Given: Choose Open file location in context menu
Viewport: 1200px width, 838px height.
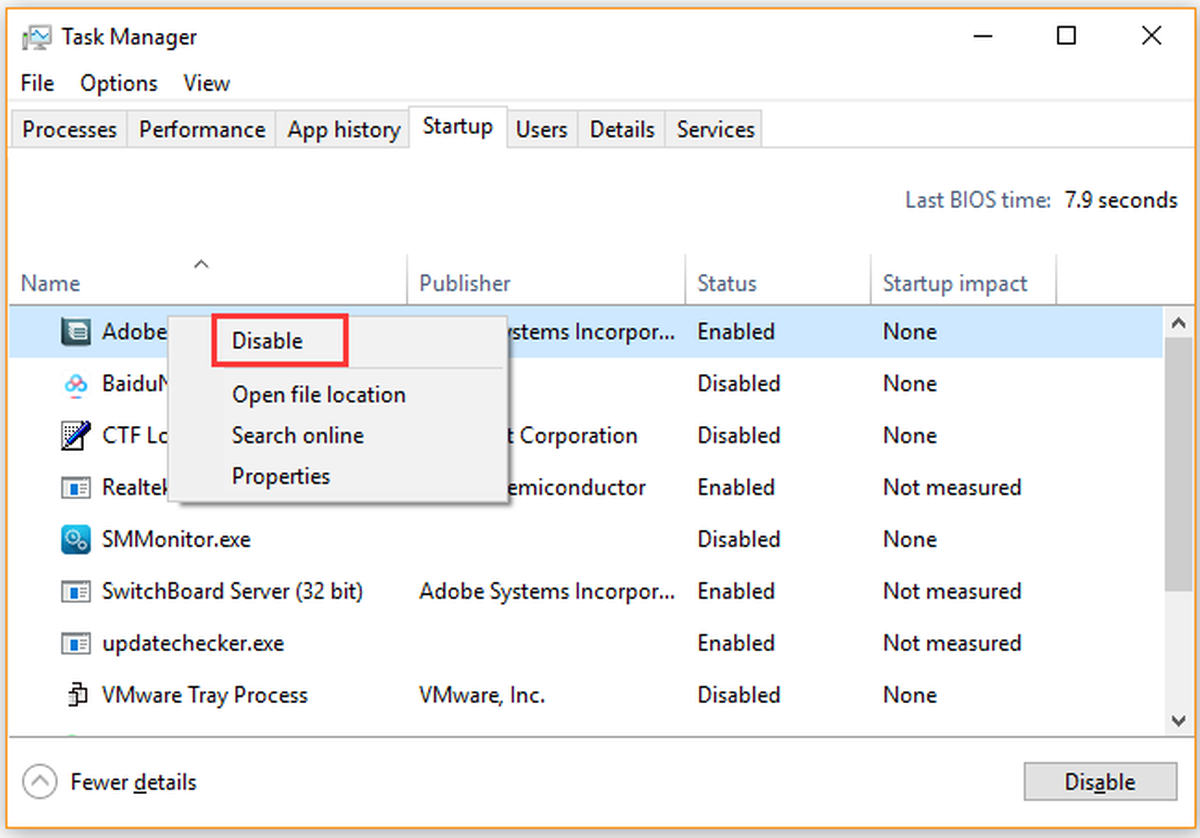Looking at the screenshot, I should (x=319, y=395).
